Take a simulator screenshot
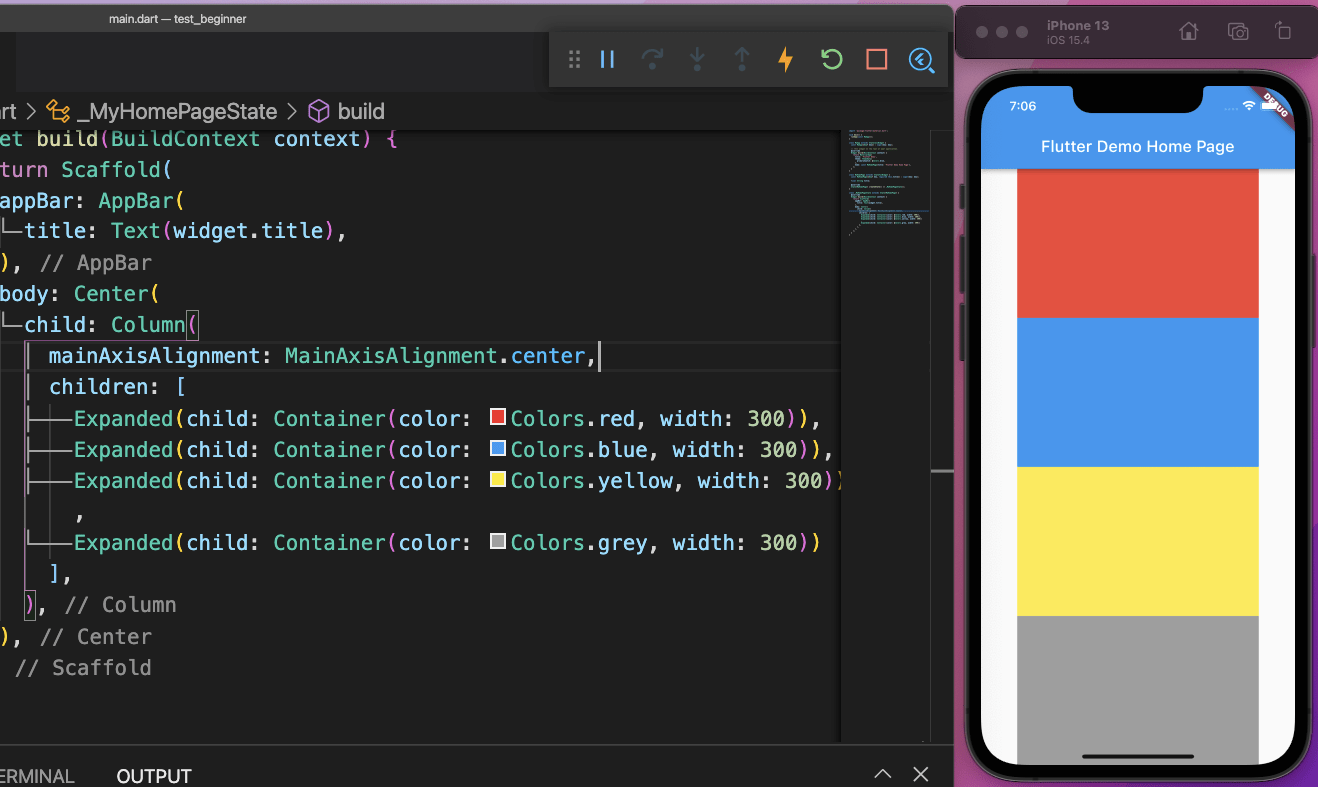This screenshot has height=787, width=1318. (1237, 32)
